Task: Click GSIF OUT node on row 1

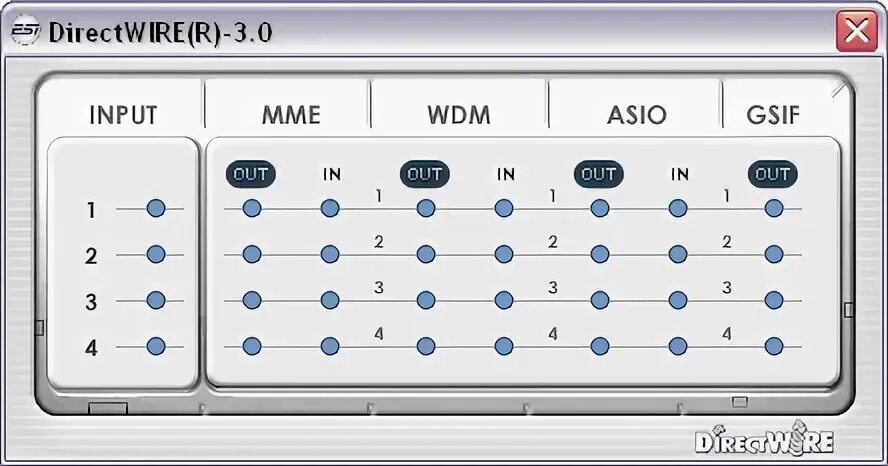Action: click(x=774, y=208)
